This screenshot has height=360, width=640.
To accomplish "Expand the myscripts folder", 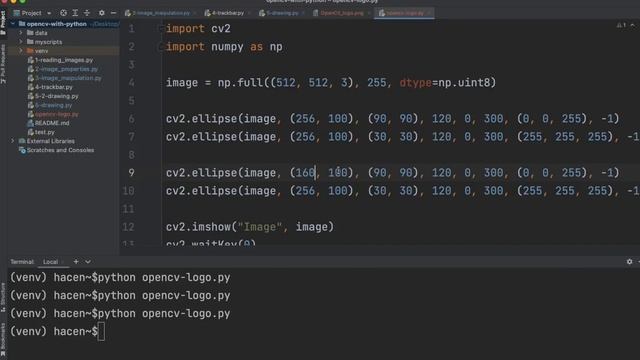I will [x=21, y=42].
